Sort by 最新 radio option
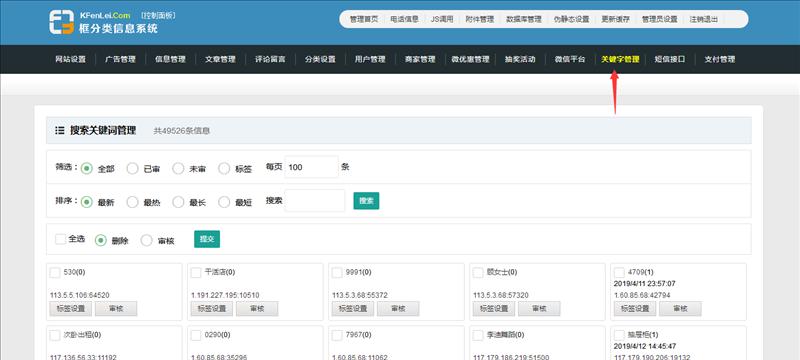800x360 pixels. [87, 202]
